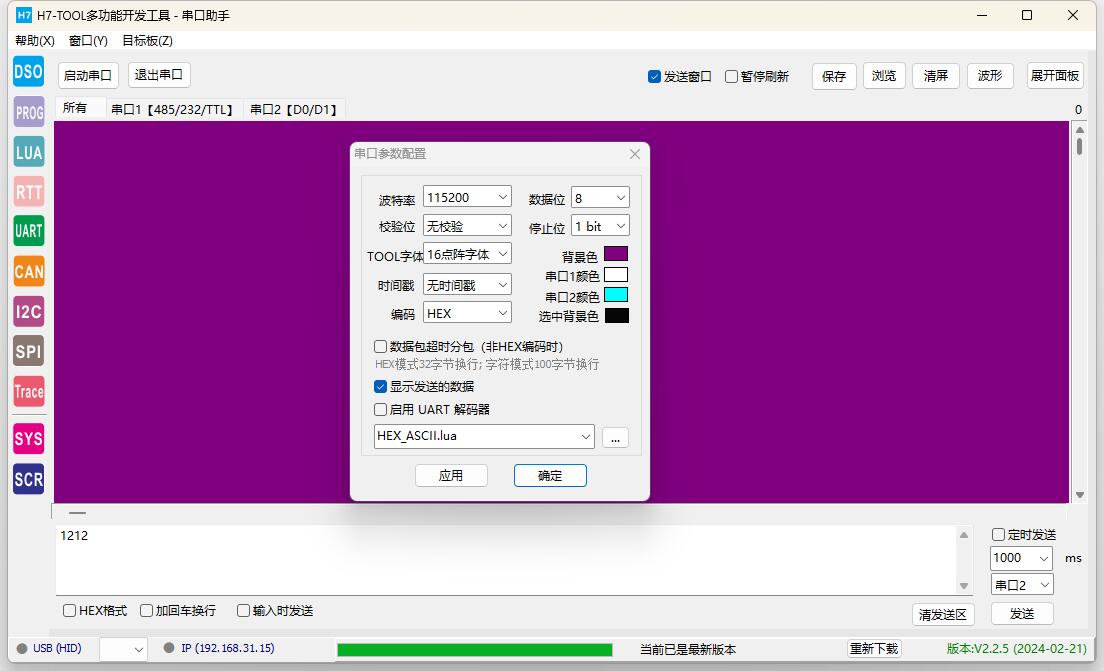Click the 退出串口 button
The image size is (1104, 671).
pos(158,75)
